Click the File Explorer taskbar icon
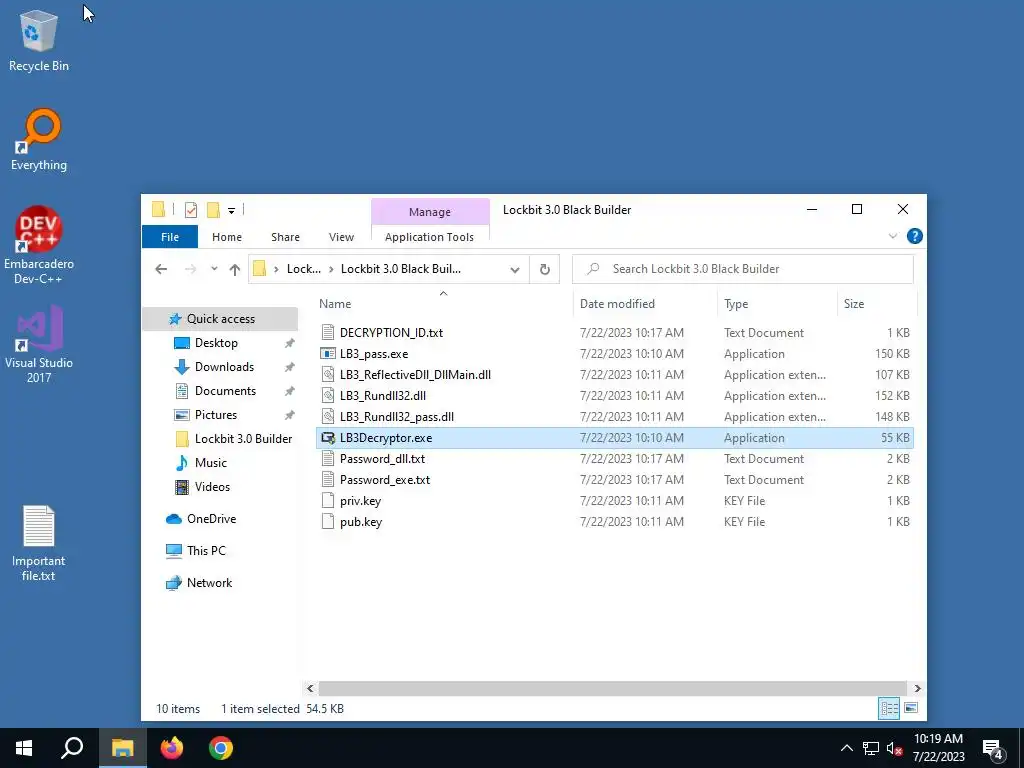Image resolution: width=1024 pixels, height=768 pixels. 122,748
